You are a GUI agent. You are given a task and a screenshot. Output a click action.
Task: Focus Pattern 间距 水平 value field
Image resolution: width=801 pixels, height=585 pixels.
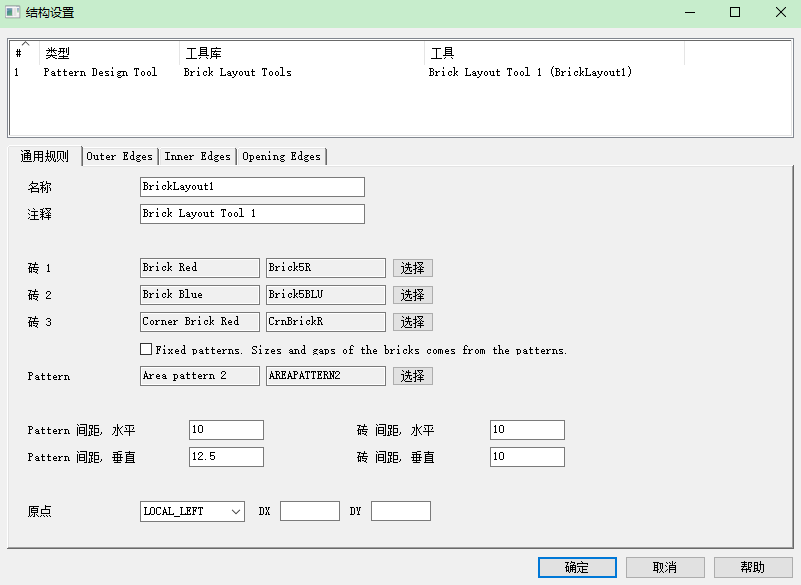click(226, 430)
